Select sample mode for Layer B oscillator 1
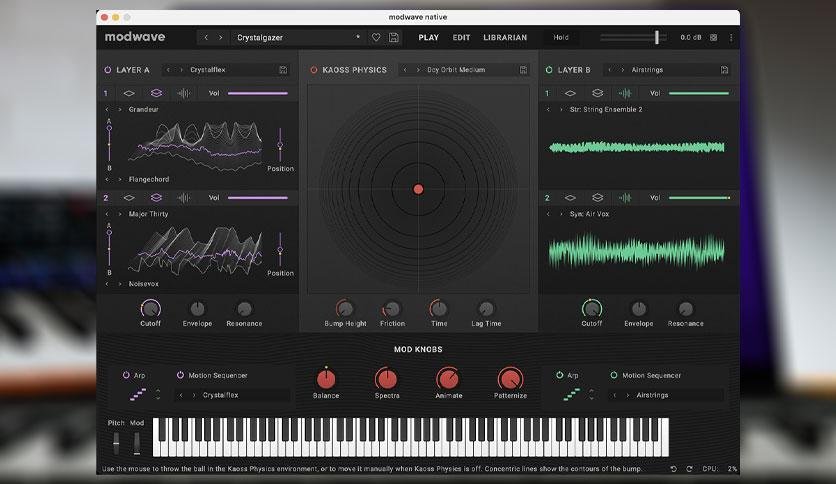Viewport: 836px width, 484px height. point(624,93)
